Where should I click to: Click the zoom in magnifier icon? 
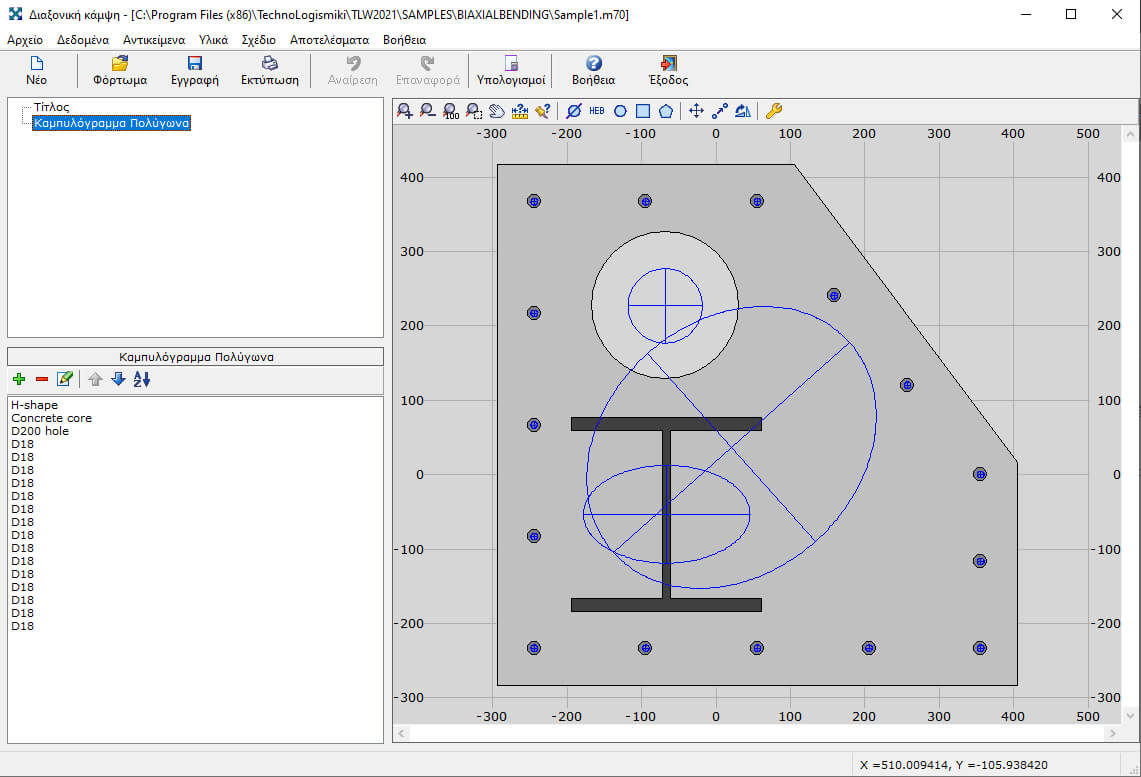pyautogui.click(x=405, y=111)
